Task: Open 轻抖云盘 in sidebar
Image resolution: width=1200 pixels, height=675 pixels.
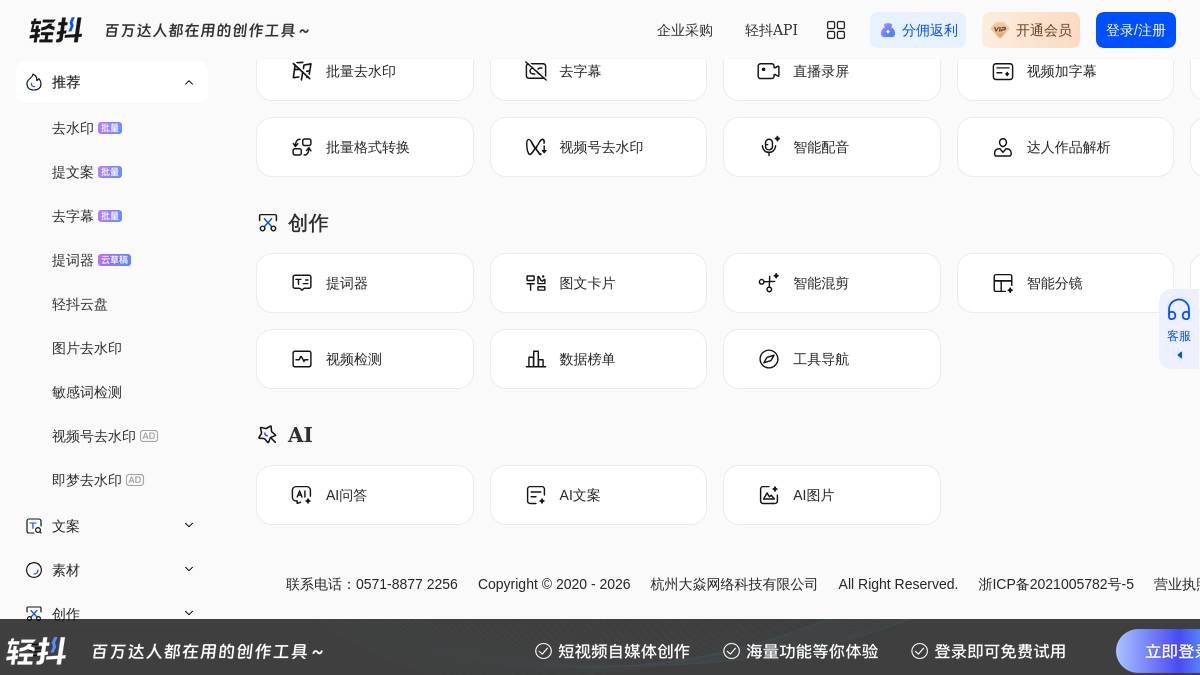Action: pos(80,304)
